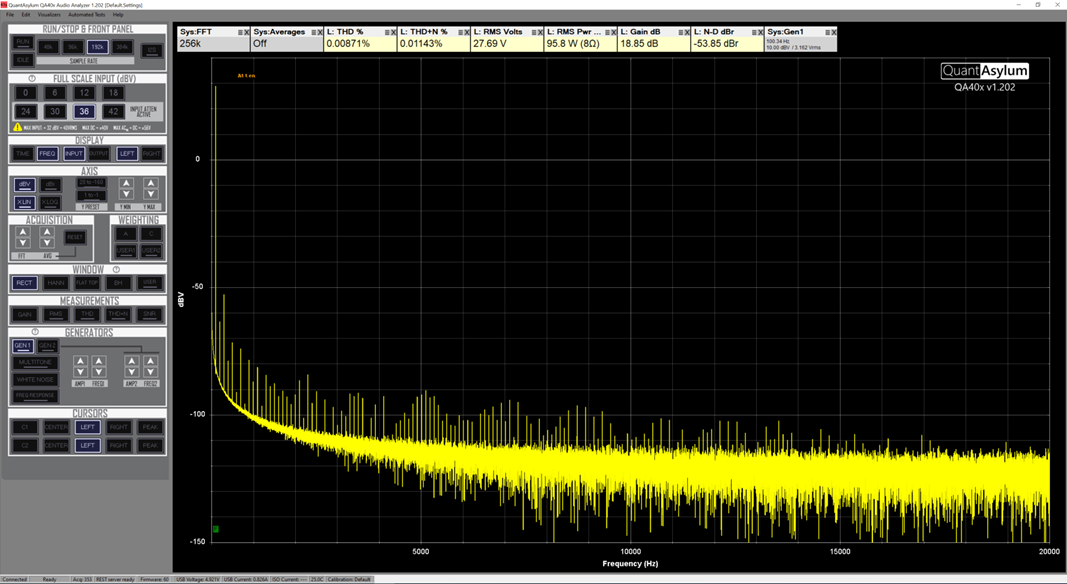The height and width of the screenshot is (584, 1067).
Task: Click the IDLE button
Action: pyautogui.click(x=23, y=60)
